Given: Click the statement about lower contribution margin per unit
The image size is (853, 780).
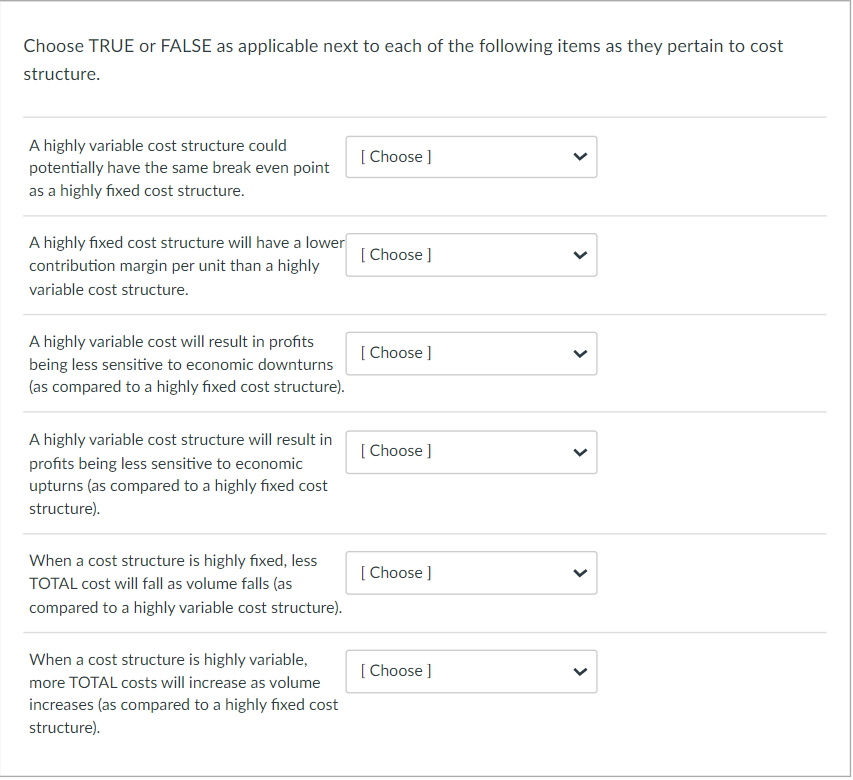Looking at the screenshot, I should point(186,266).
